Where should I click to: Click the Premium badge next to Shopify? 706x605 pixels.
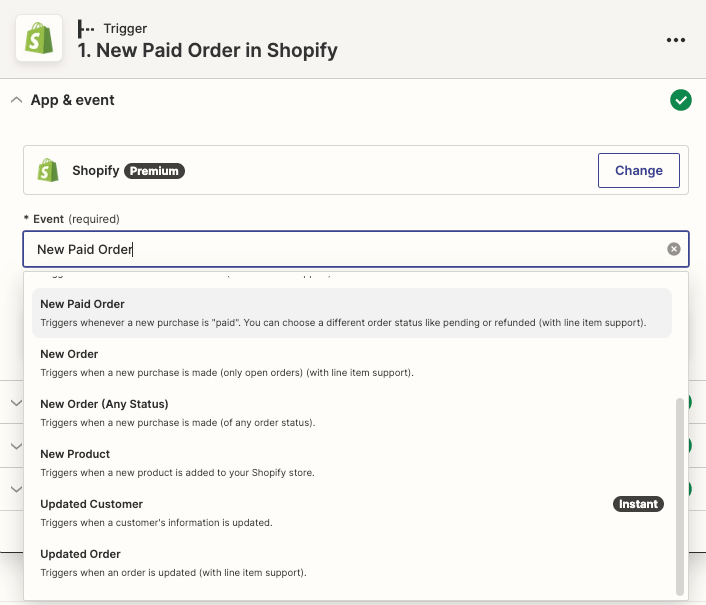coord(154,171)
